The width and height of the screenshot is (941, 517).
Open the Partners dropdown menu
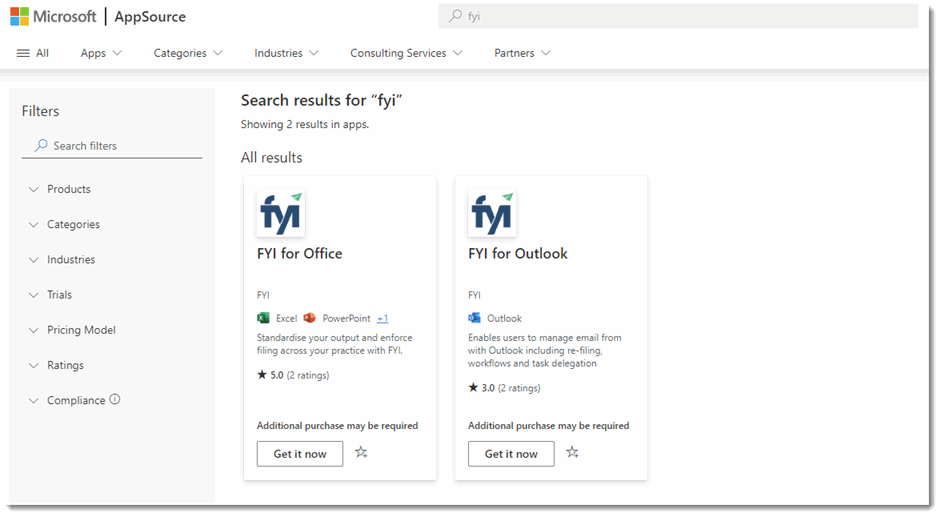pos(522,53)
